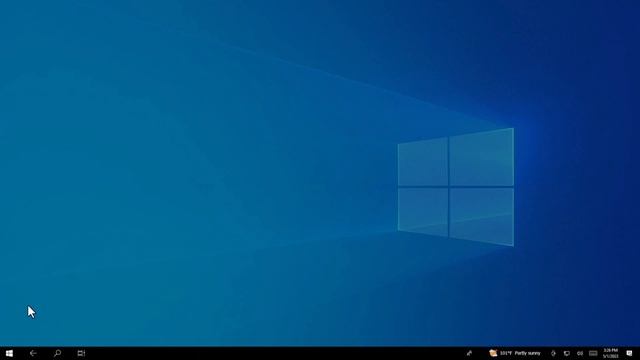Open the Windows Start menu

[x=9, y=353]
